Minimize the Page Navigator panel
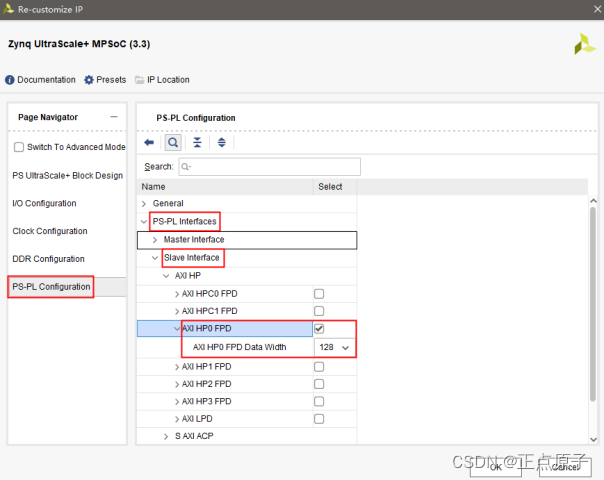Viewport: 604px width, 480px height. [x=114, y=117]
